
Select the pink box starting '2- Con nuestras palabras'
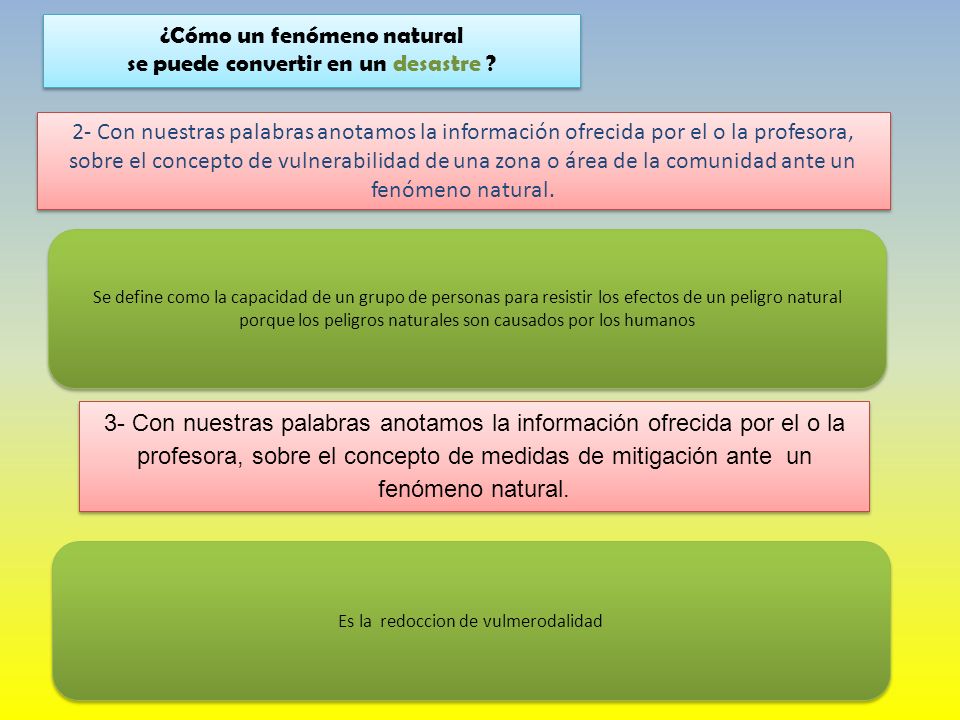[463, 161]
